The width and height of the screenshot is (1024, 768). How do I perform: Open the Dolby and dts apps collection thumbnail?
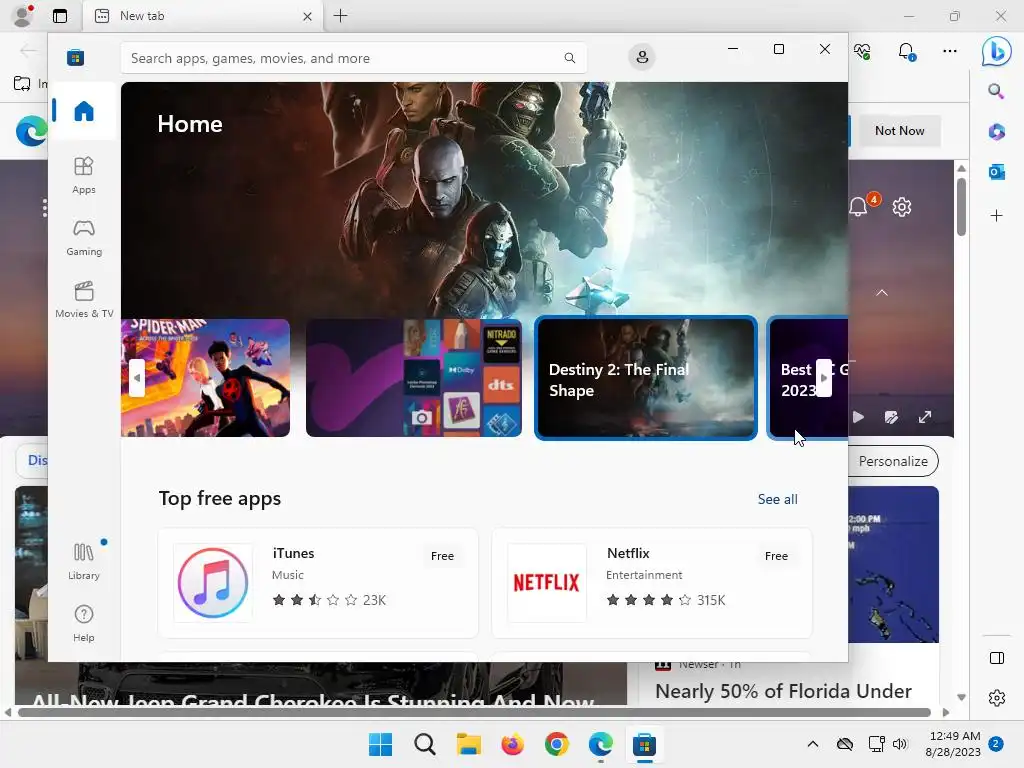click(x=413, y=377)
